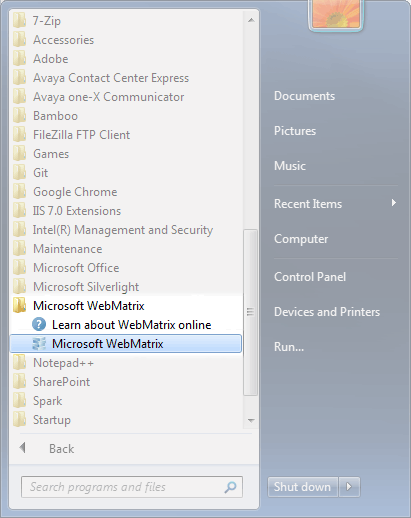Expand Avaya one-X Communicator folder
411x518 pixels.
pos(108,97)
